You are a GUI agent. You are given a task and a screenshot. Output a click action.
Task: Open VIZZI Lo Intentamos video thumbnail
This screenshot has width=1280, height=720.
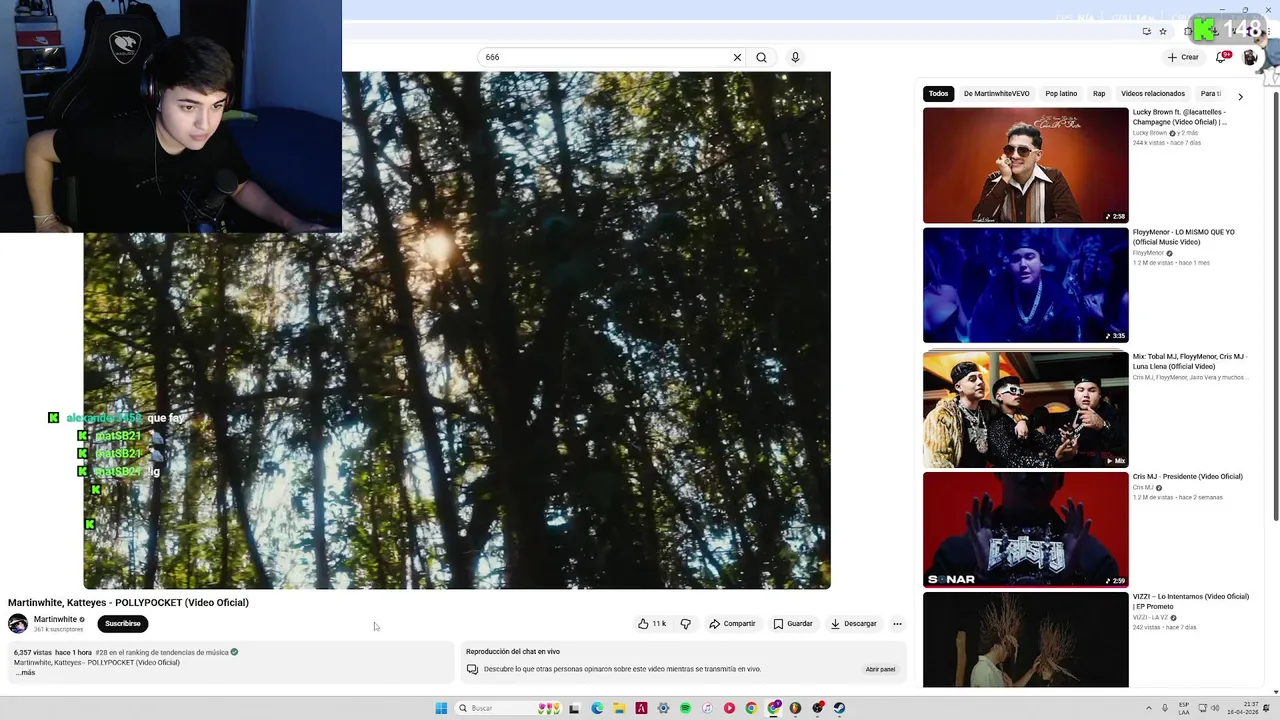tap(1025, 640)
